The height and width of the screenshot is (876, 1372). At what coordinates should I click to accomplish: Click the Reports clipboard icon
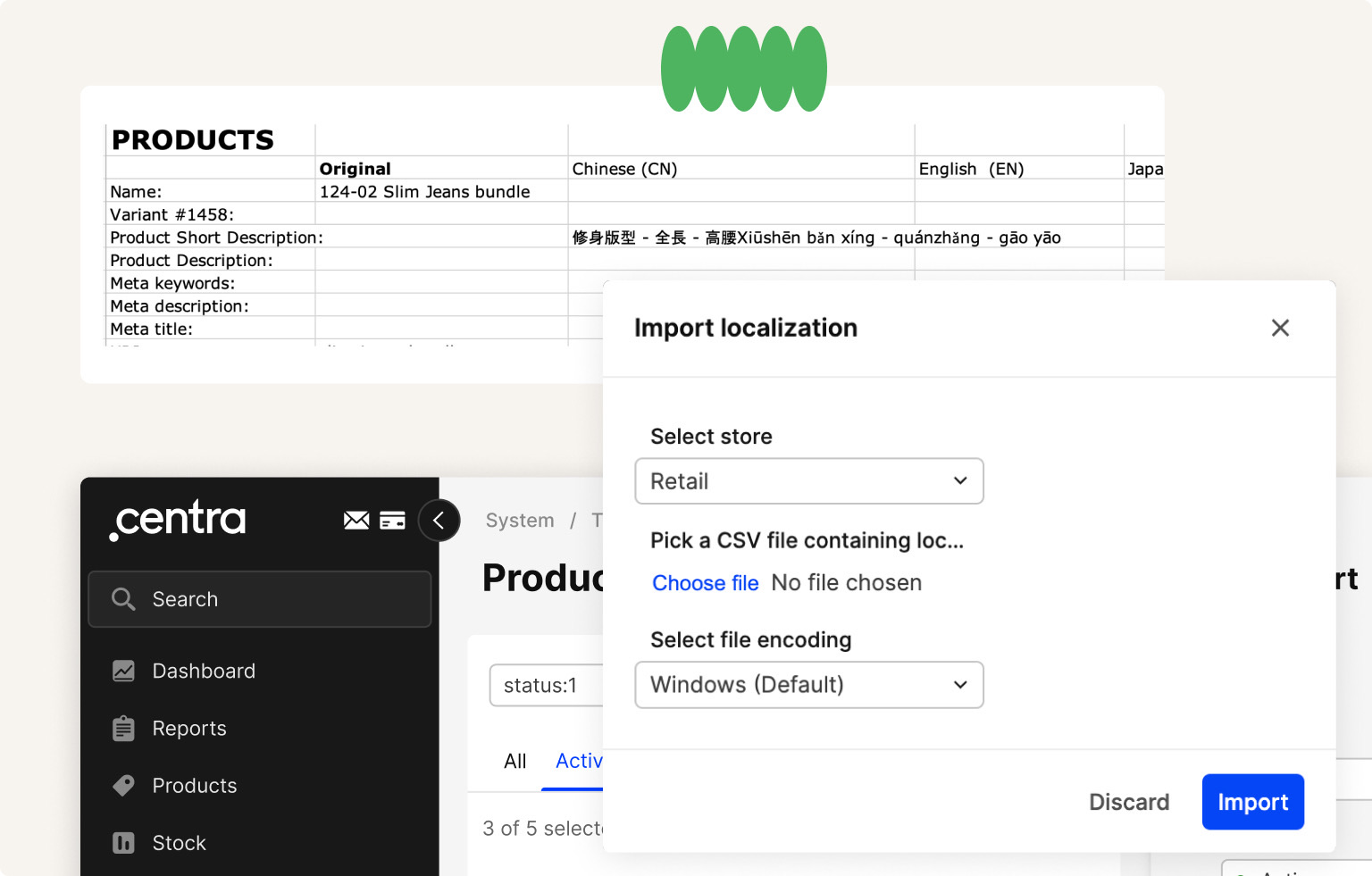[123, 729]
